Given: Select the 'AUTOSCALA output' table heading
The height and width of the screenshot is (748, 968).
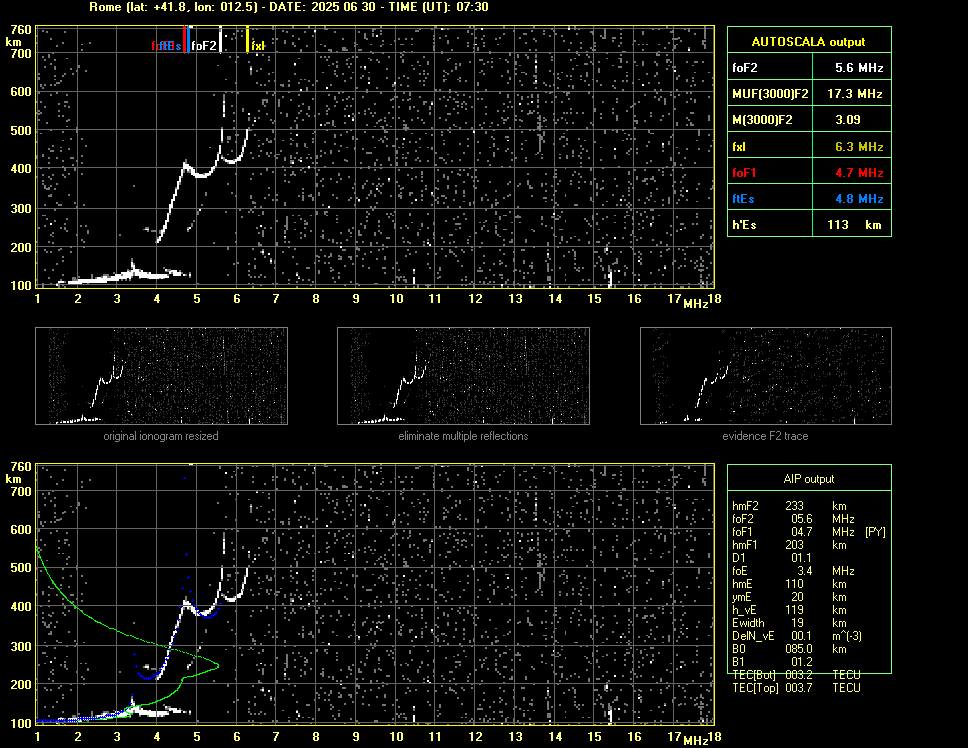Looking at the screenshot, I should pyautogui.click(x=809, y=42).
